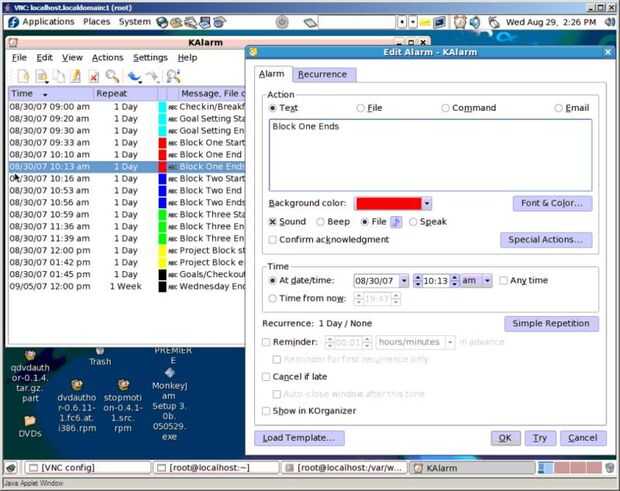Click the Load Template button
Screen dimensions: 620x491
[299, 438]
